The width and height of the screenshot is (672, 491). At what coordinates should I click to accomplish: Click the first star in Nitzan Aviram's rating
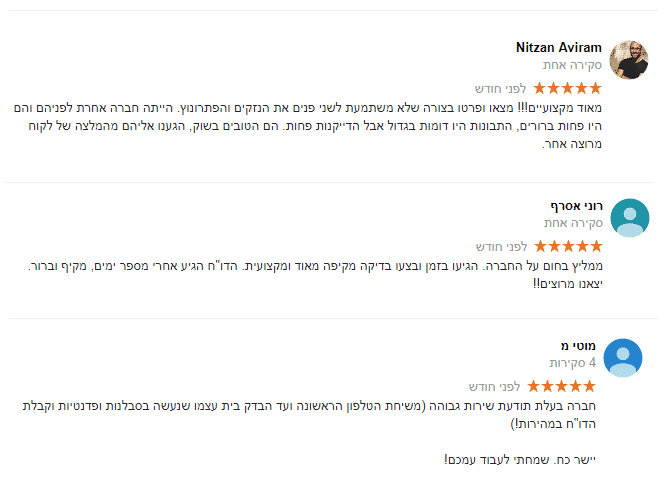click(x=596, y=88)
